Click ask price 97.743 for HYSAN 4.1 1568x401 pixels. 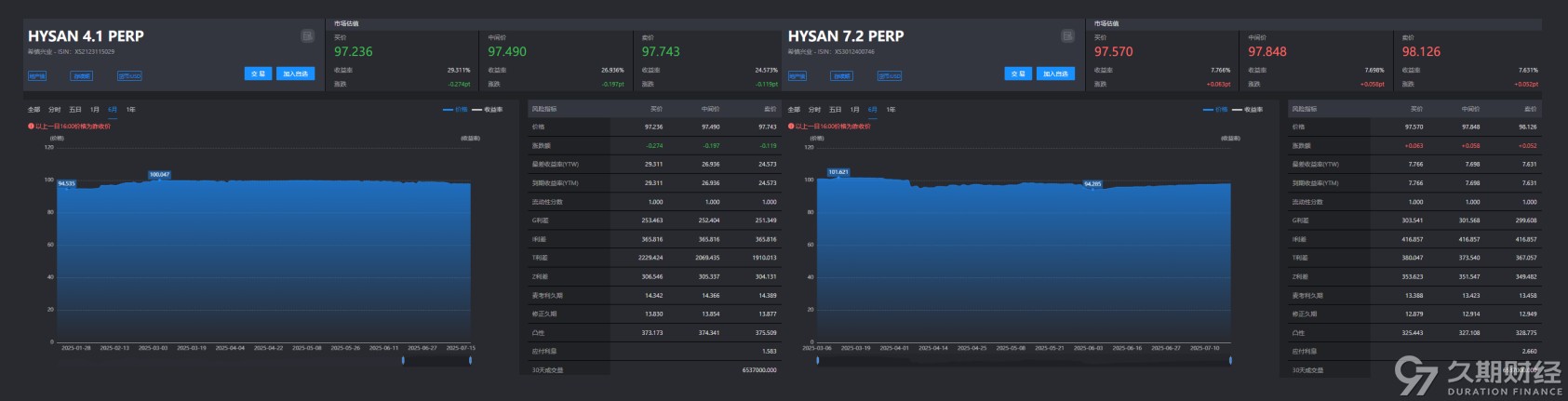[661, 52]
